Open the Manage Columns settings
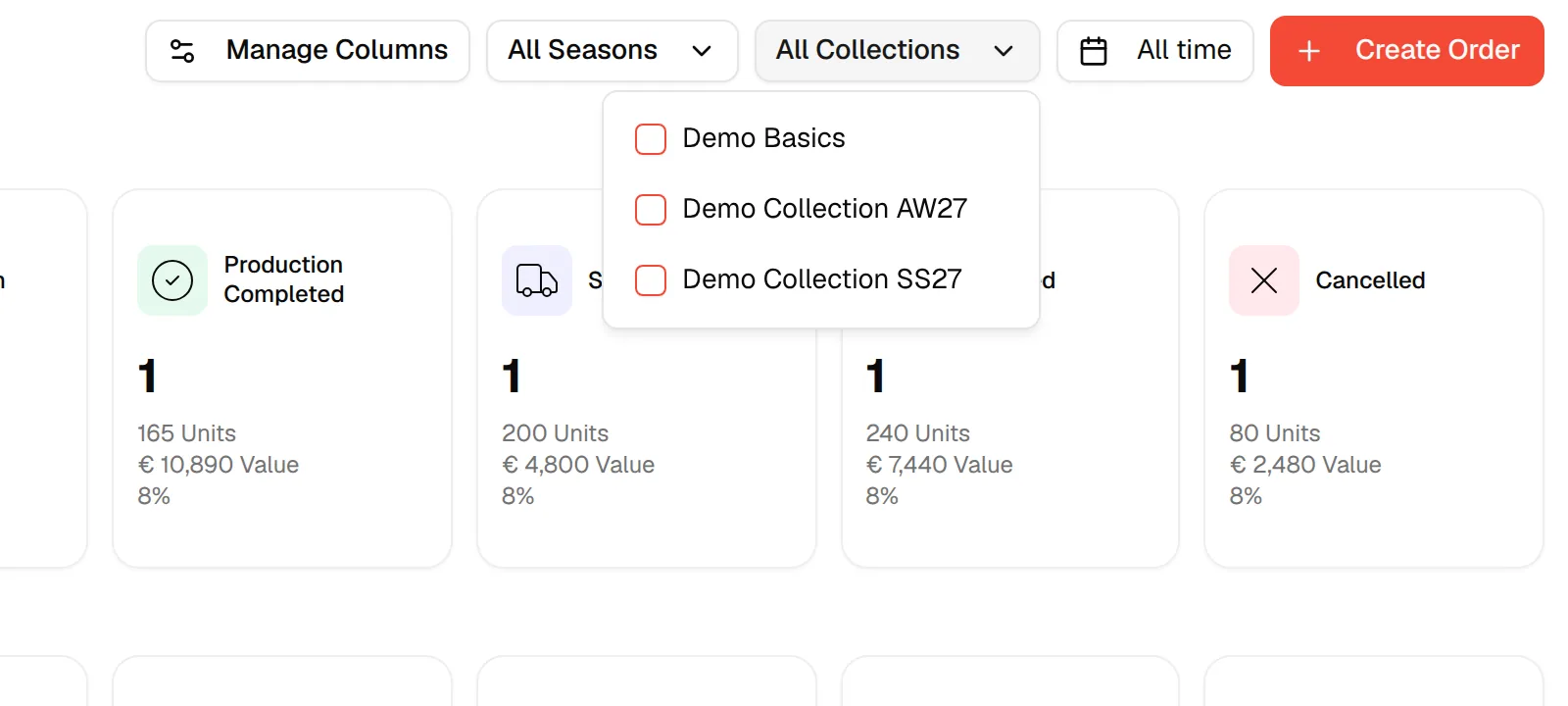This screenshot has width=1568, height=706. tap(308, 51)
